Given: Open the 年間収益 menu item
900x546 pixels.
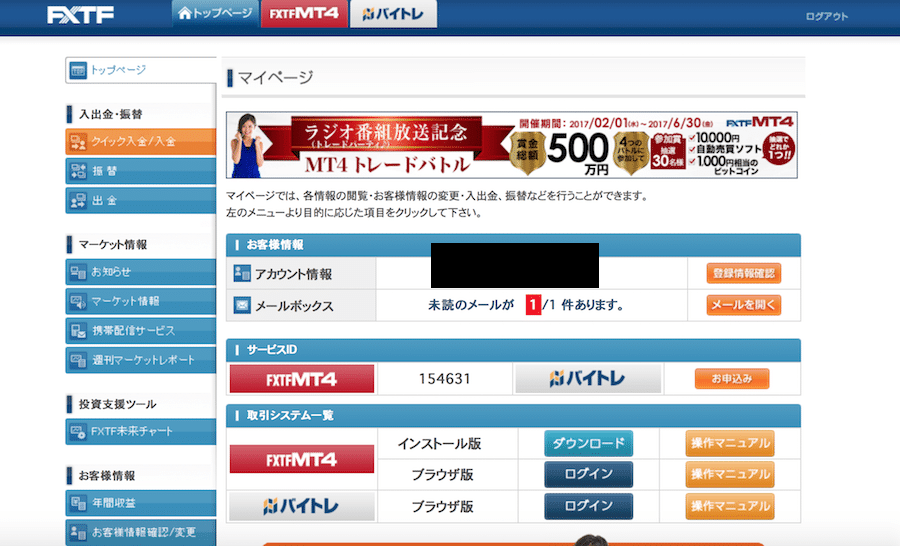Looking at the screenshot, I should [141, 503].
